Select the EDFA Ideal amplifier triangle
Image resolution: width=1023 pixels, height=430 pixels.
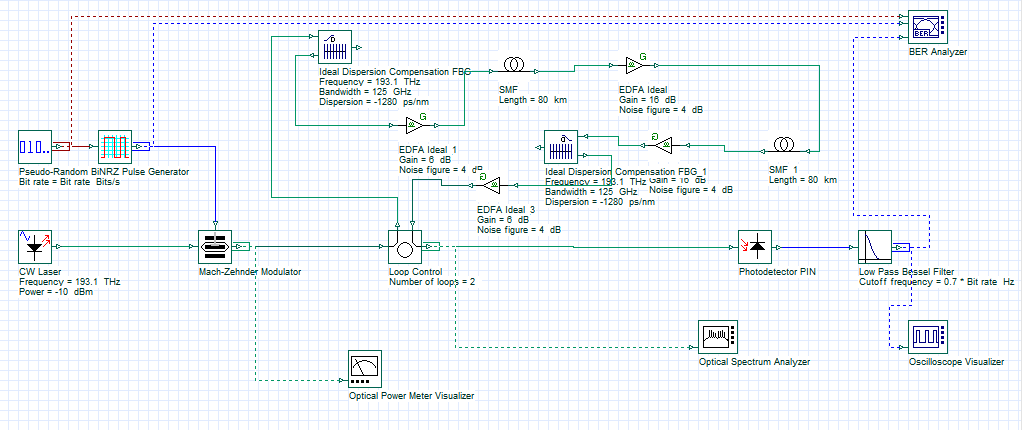pyautogui.click(x=634, y=64)
